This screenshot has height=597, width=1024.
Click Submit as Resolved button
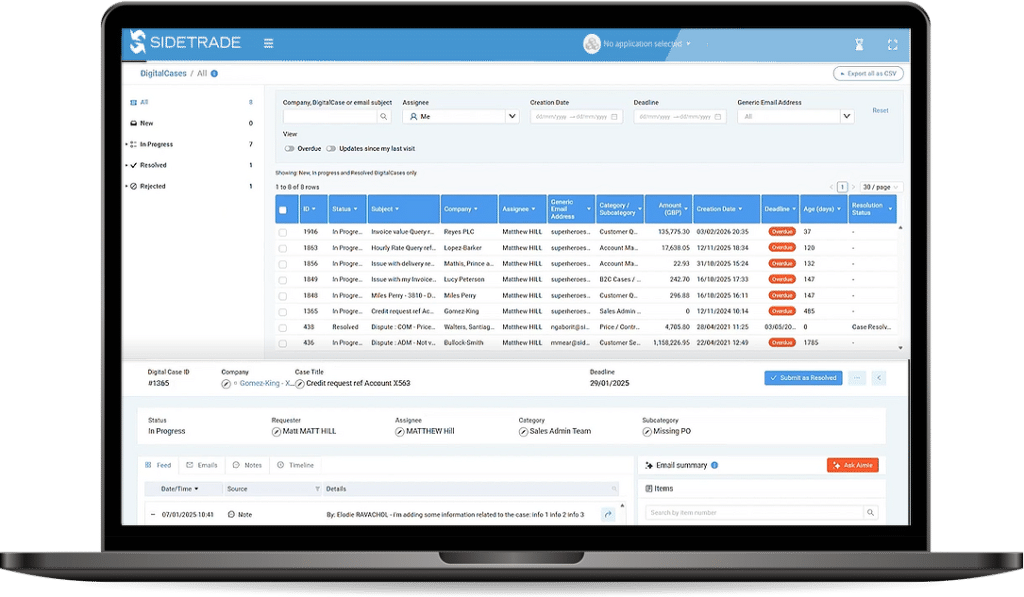803,378
